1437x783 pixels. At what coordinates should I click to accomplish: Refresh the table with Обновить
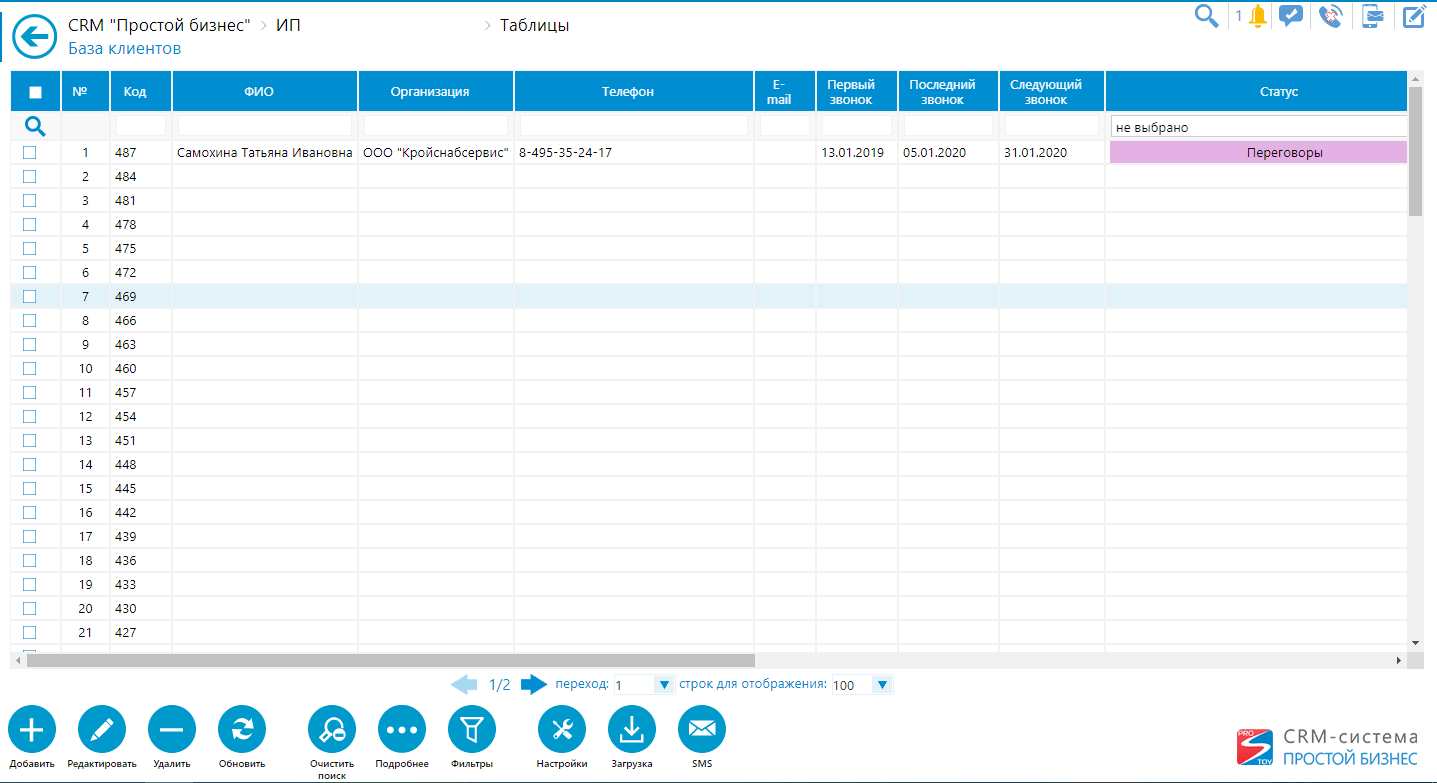pos(242,730)
